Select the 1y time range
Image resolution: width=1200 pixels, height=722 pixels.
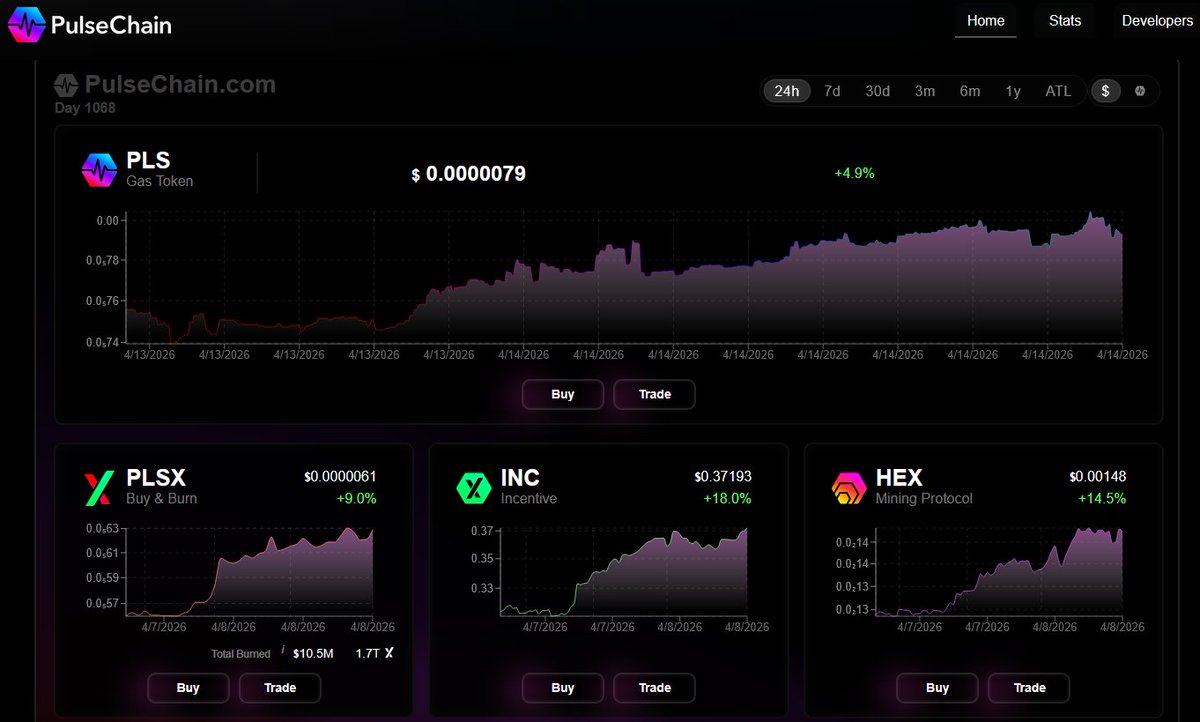1013,91
